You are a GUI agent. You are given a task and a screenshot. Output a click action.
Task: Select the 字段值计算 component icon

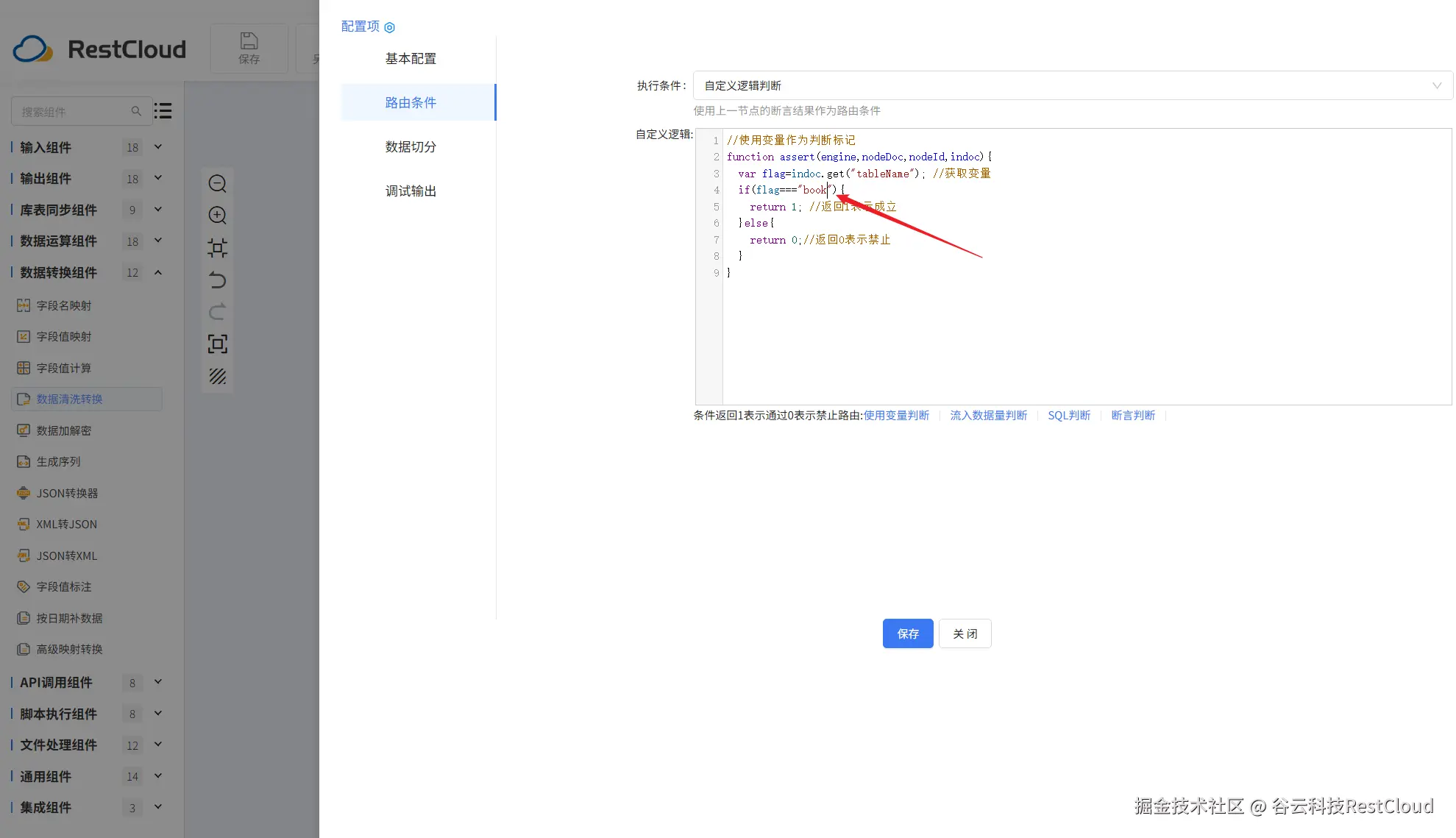(x=24, y=368)
